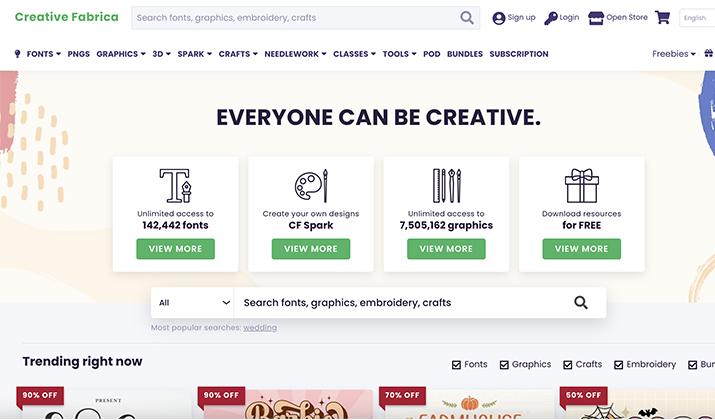Open the shopping cart icon
The width and height of the screenshot is (715, 420).
[x=662, y=17]
